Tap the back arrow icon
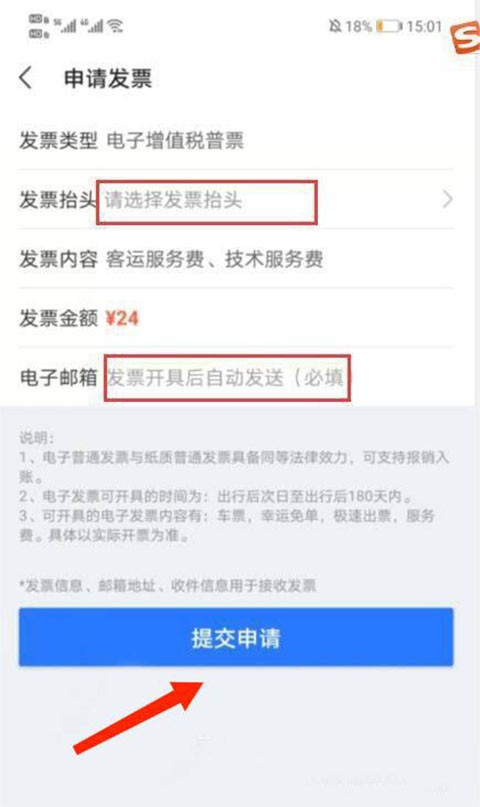 click(26, 78)
